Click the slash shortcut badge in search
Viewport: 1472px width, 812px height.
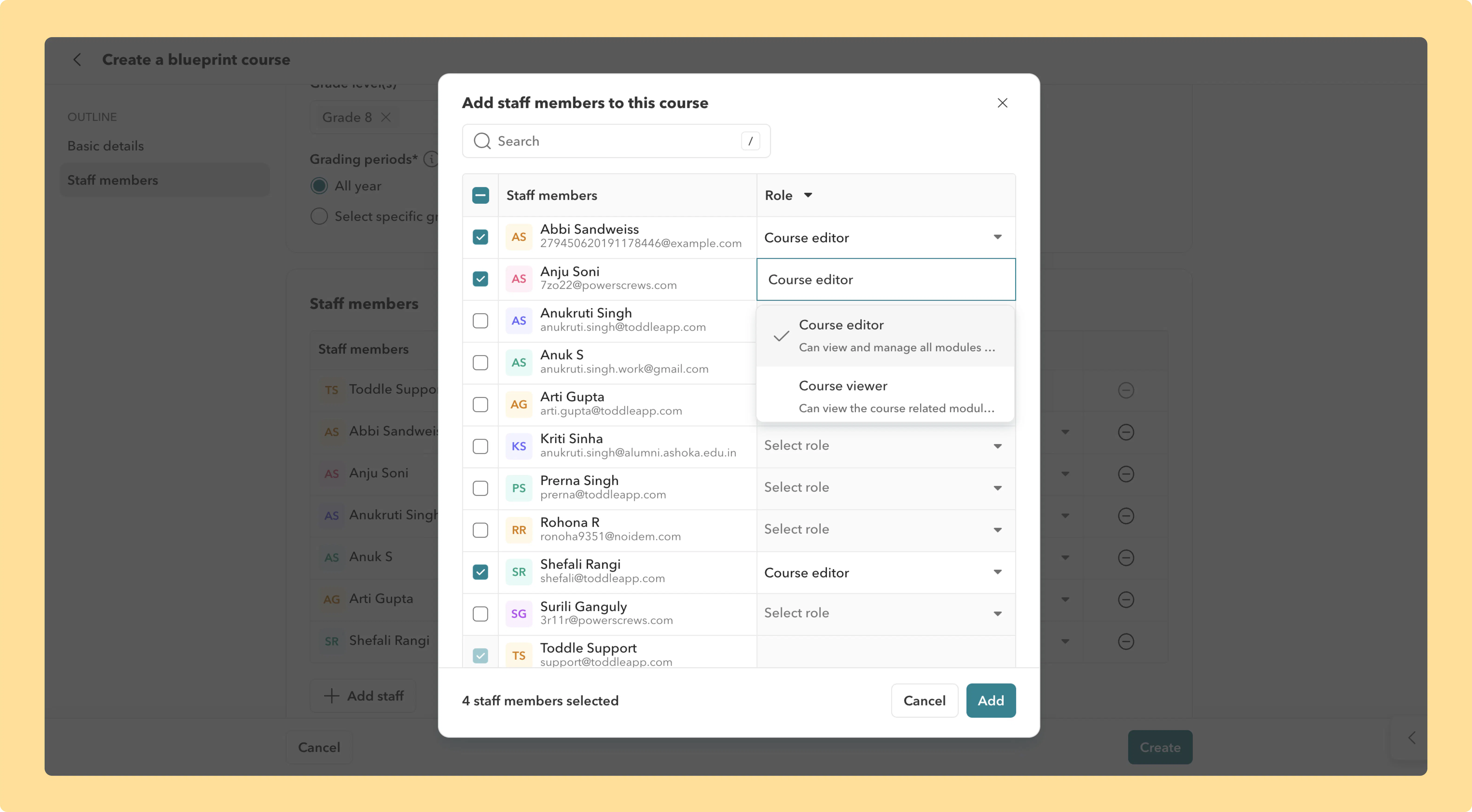coord(750,141)
